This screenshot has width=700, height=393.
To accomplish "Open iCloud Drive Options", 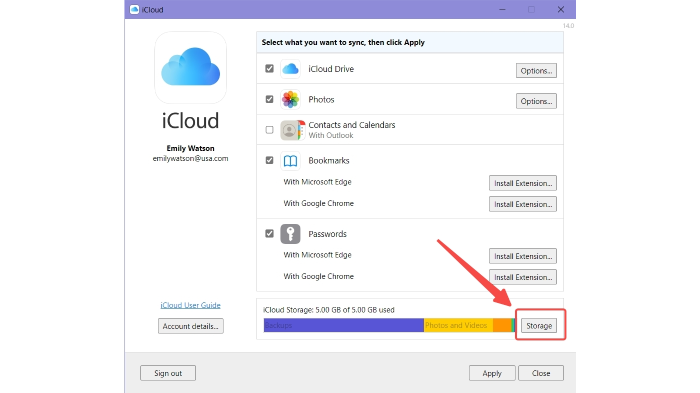I will click(536, 71).
